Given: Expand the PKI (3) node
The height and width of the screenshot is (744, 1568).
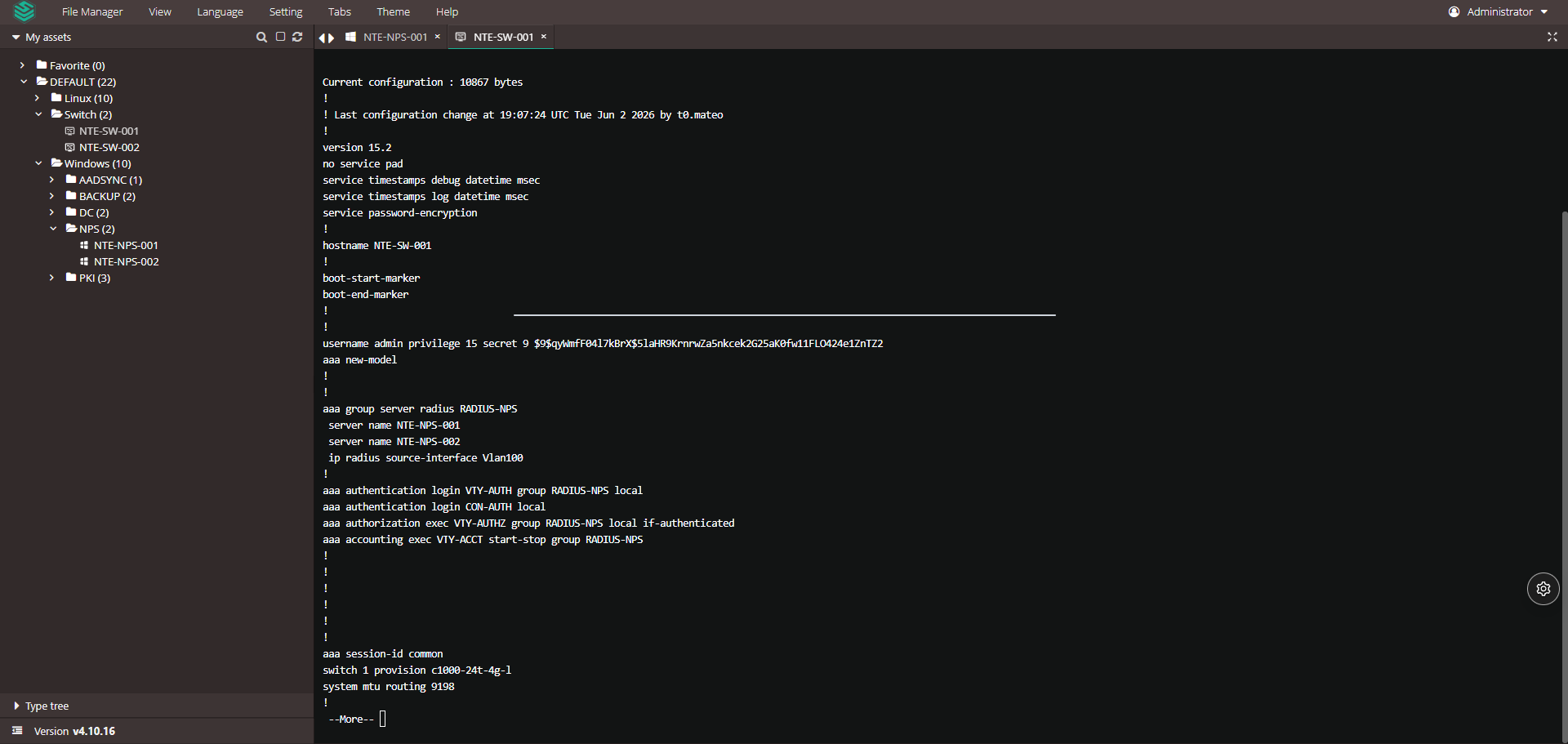Looking at the screenshot, I should [52, 278].
